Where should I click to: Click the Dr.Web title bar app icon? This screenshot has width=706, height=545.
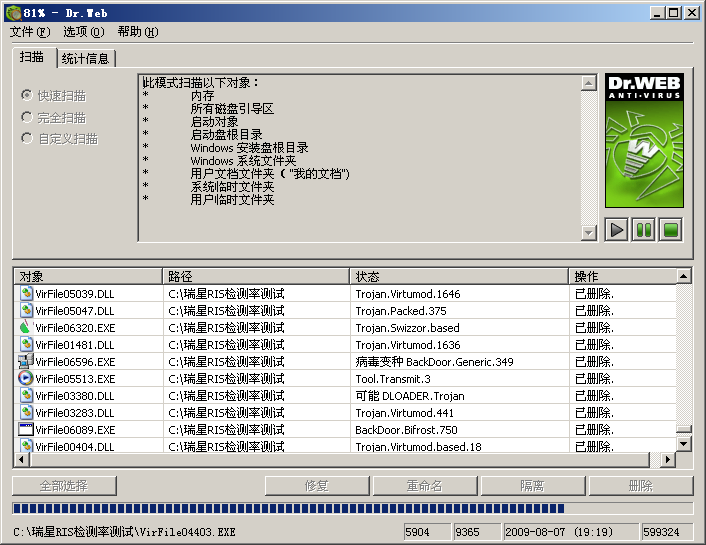point(14,13)
